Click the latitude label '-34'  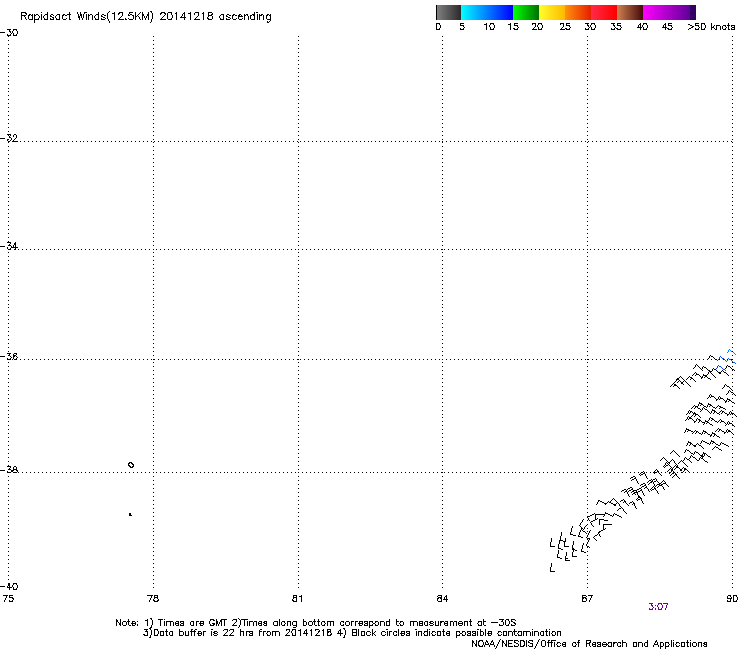pyautogui.click(x=9, y=246)
